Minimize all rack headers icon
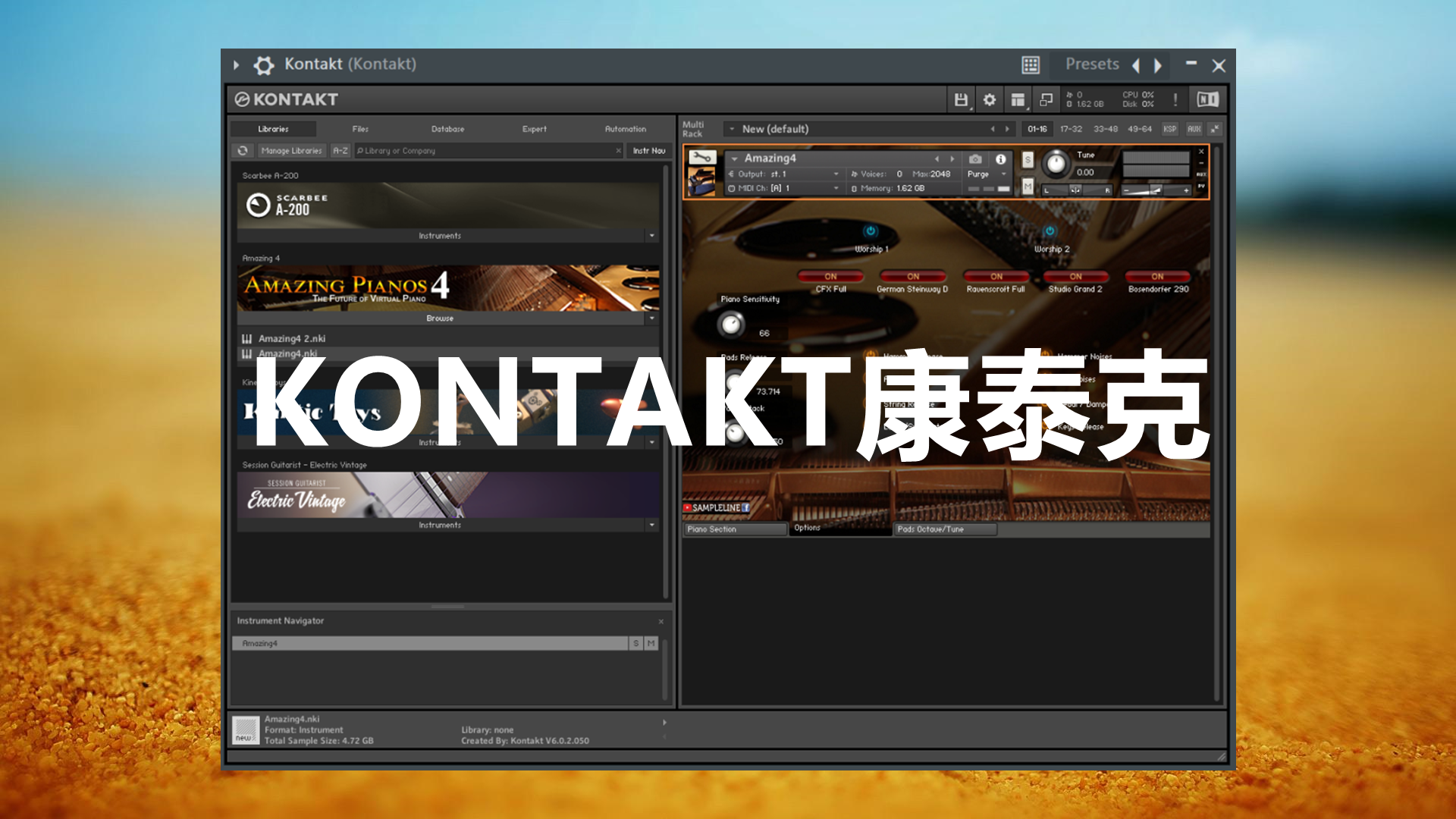1456x819 pixels. 1215,129
